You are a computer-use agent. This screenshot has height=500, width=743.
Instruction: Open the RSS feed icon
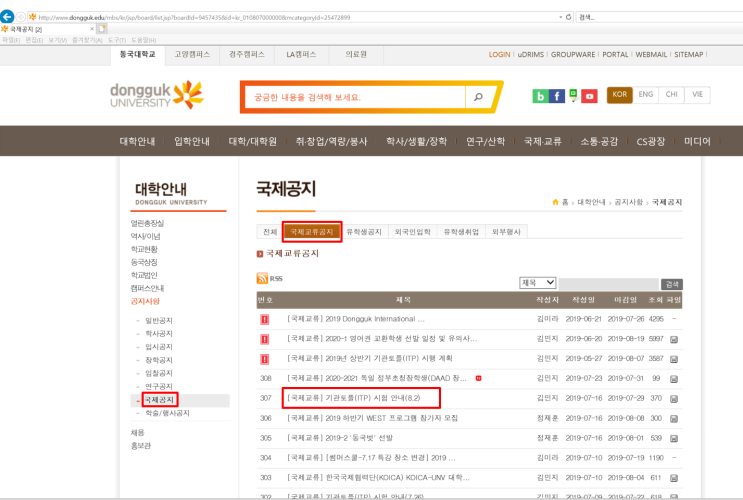pos(262,278)
